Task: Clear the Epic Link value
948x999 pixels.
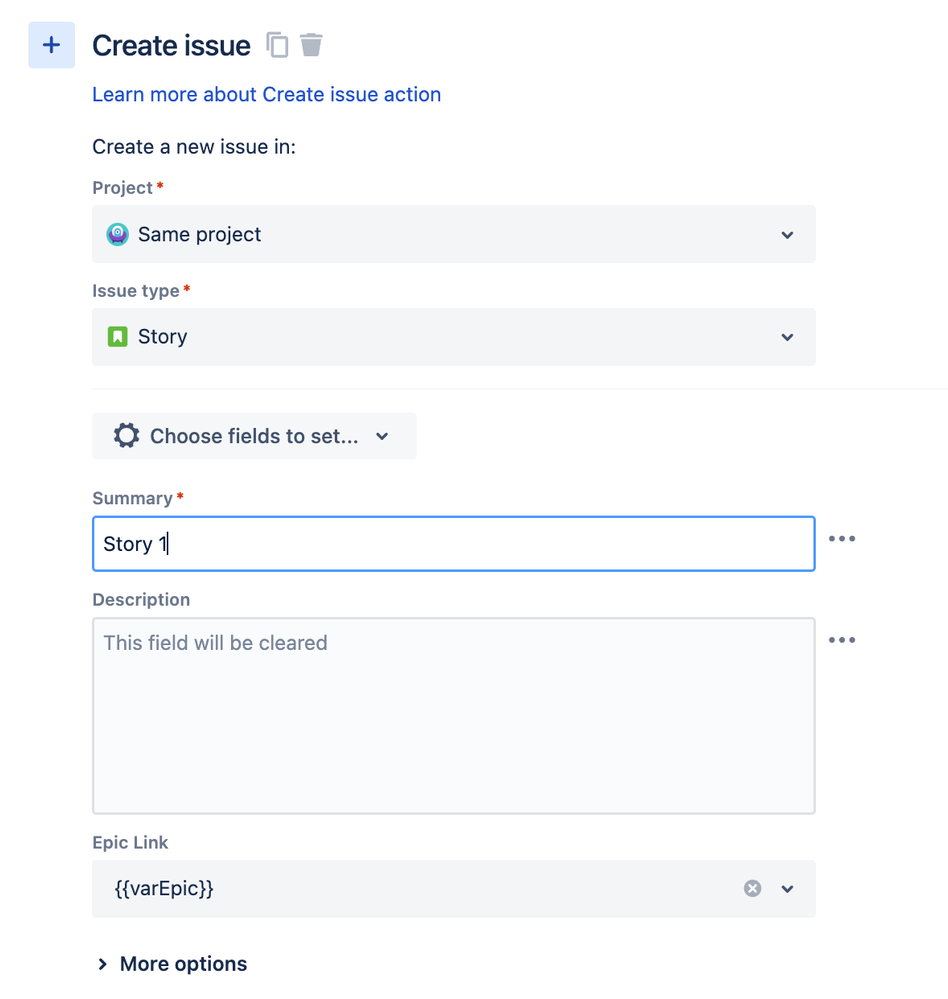Action: 752,889
